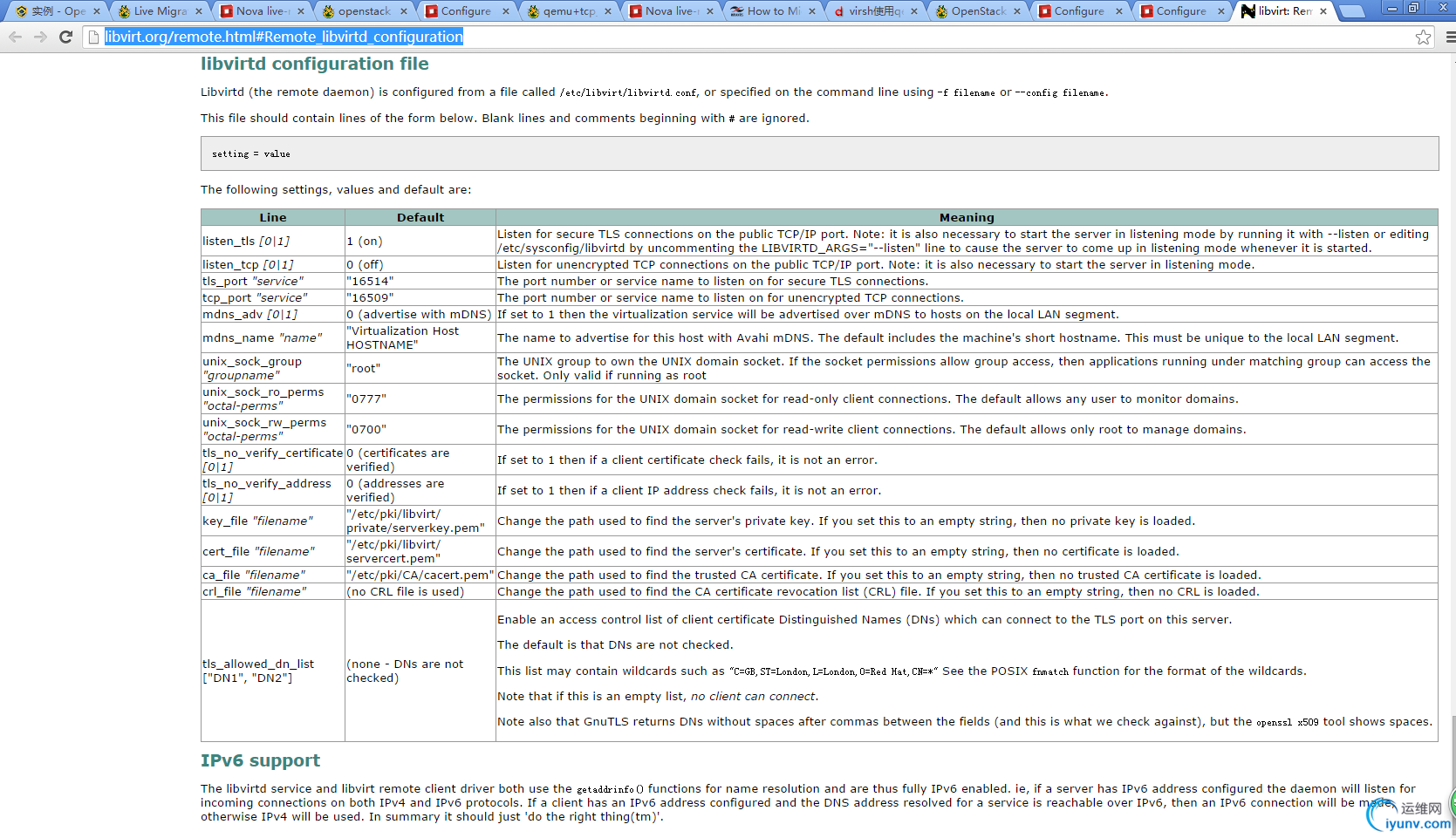Viewport: 1456px width, 838px height.
Task: Click the browser forward arrow
Action: pyautogui.click(x=40, y=37)
